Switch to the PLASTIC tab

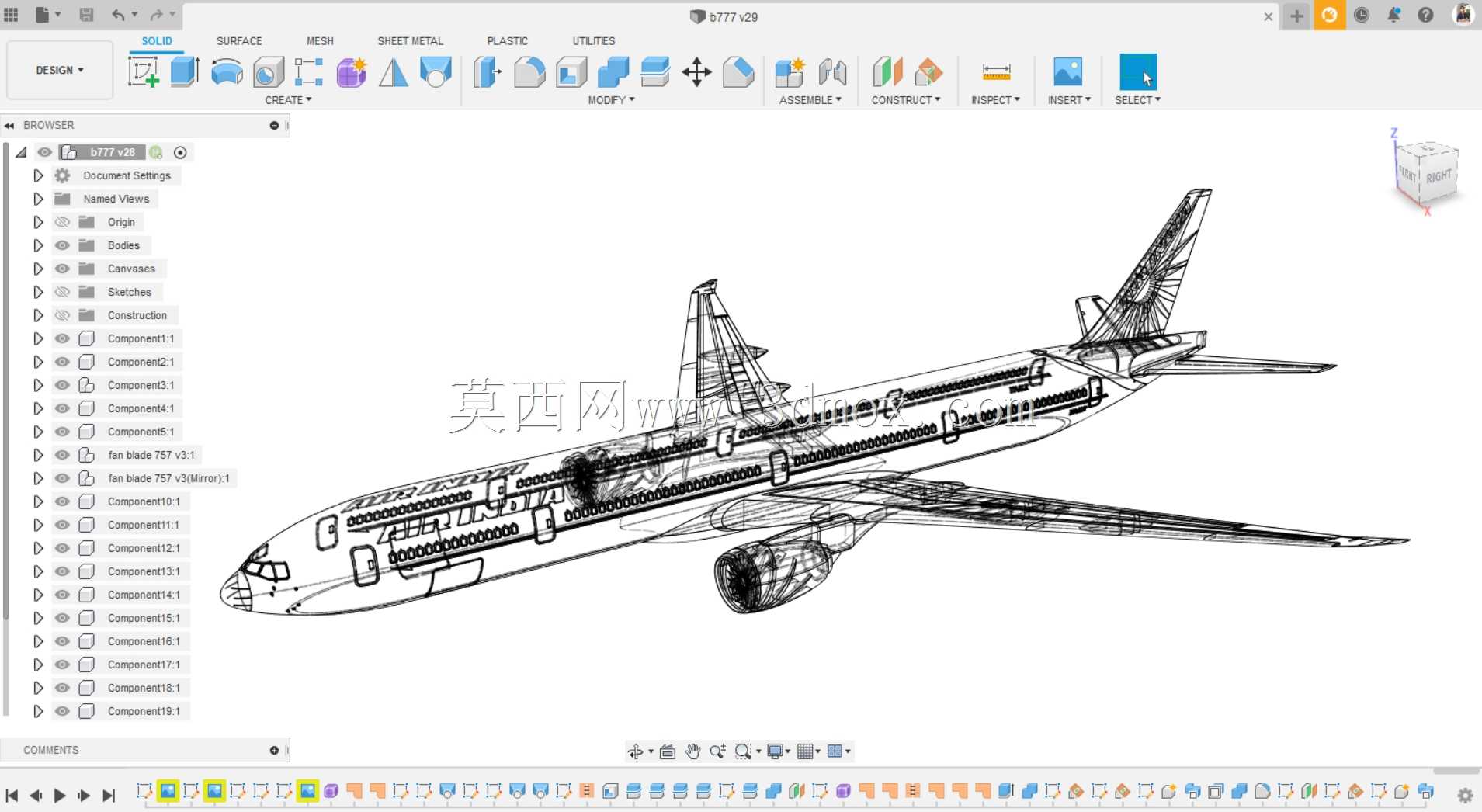508,41
